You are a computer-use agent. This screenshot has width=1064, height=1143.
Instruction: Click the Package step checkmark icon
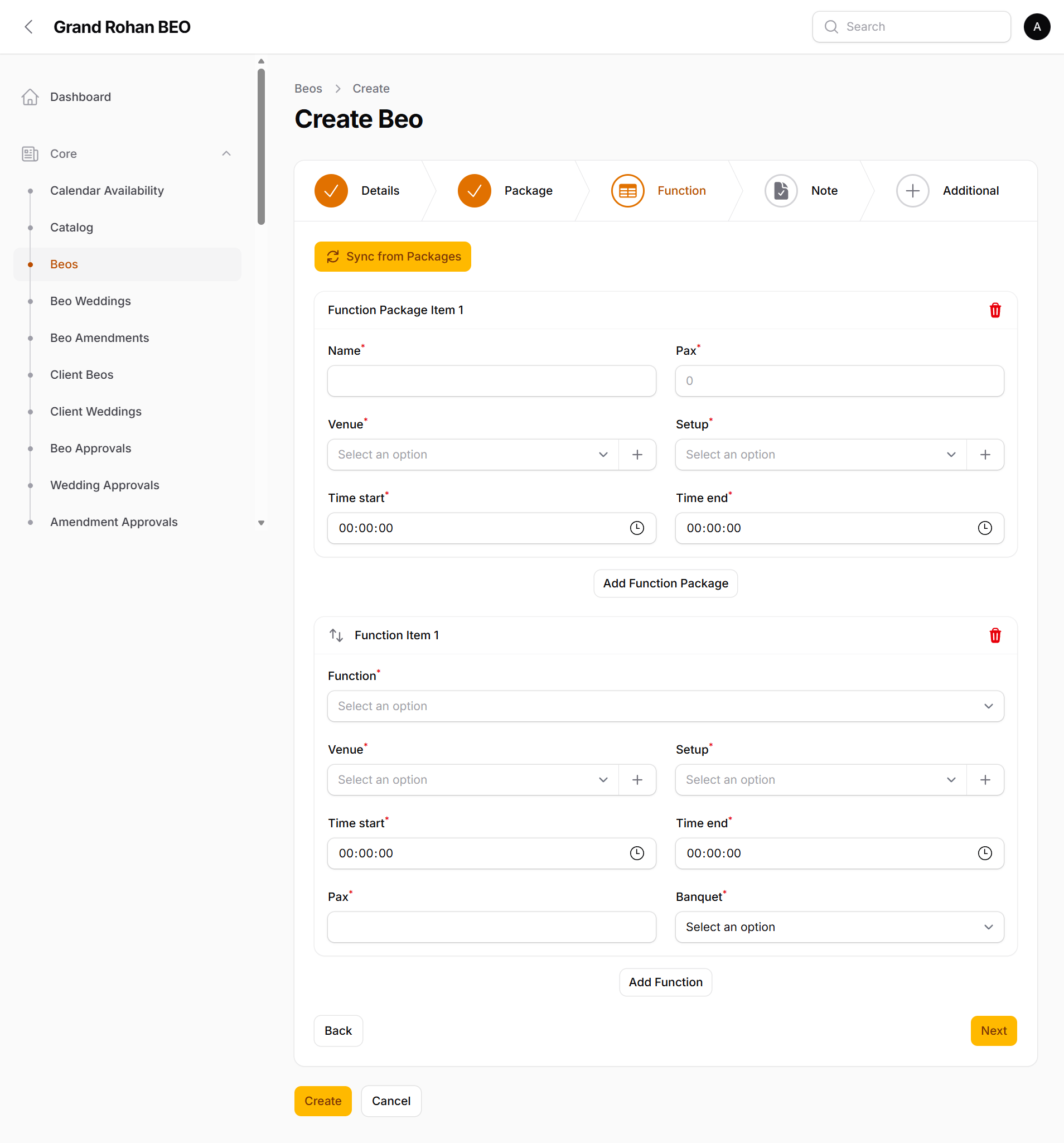click(x=474, y=191)
